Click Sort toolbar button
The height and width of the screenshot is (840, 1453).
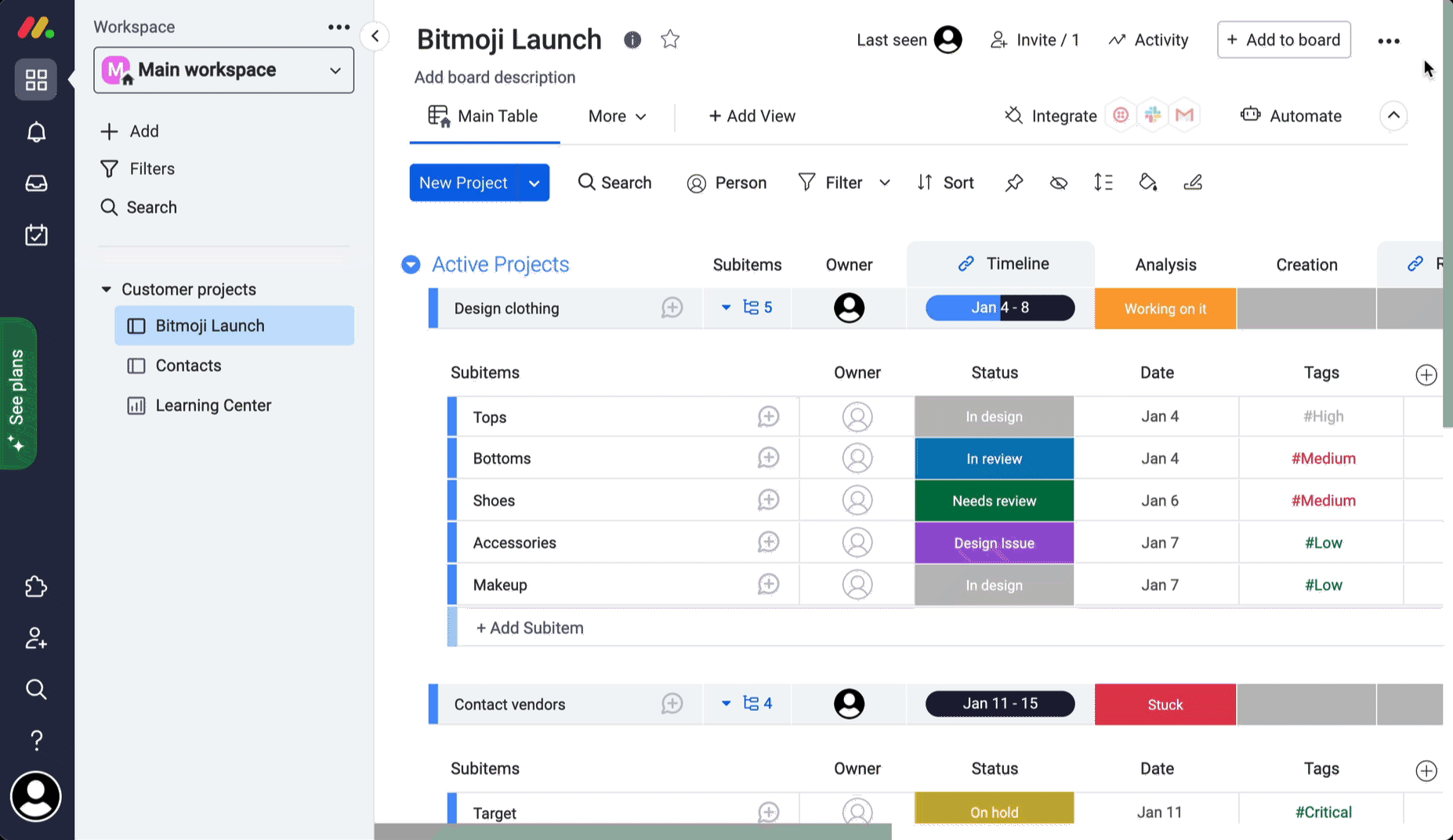[945, 183]
